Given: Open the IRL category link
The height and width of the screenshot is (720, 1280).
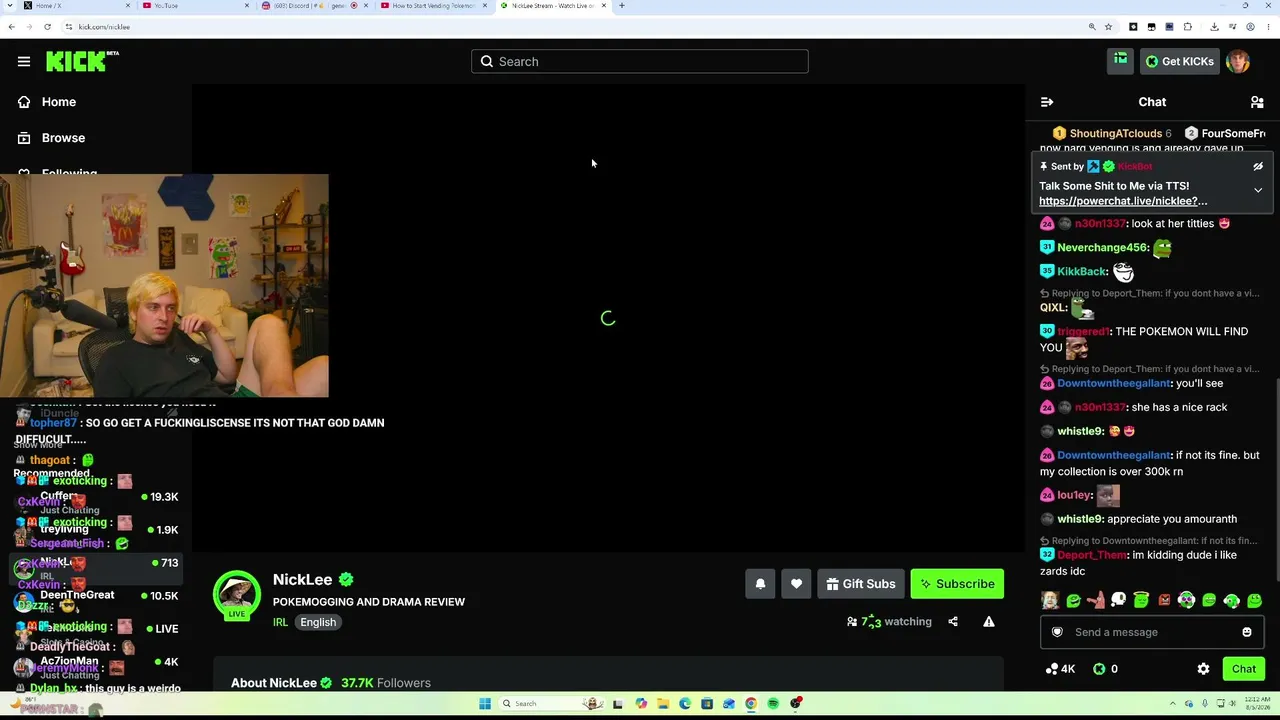Looking at the screenshot, I should click(x=280, y=622).
